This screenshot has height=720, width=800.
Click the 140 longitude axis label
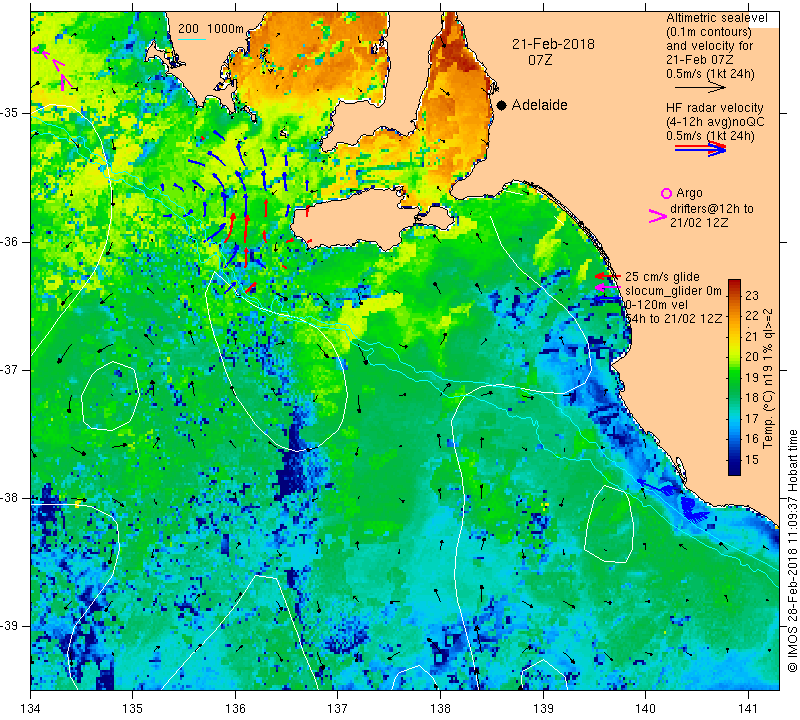click(645, 708)
